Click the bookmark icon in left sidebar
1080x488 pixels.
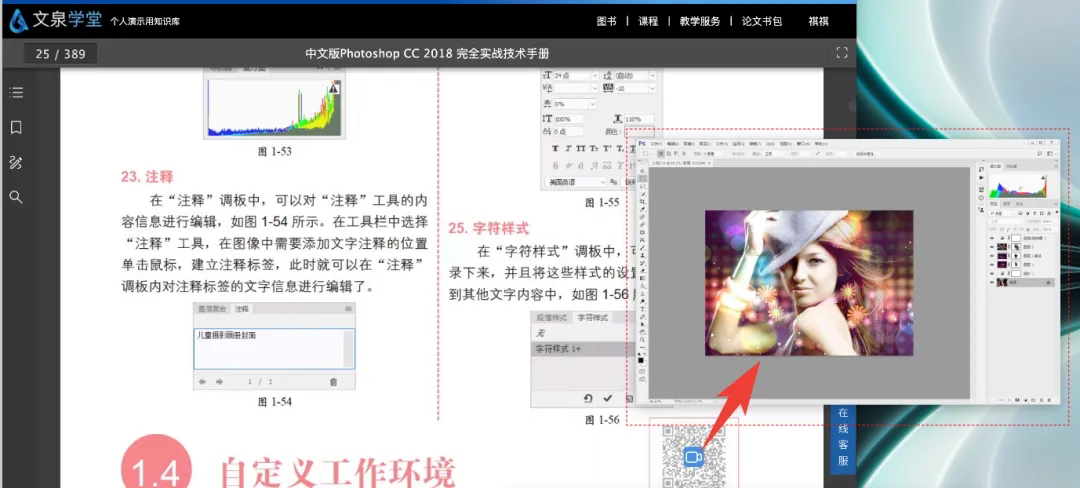(x=17, y=127)
